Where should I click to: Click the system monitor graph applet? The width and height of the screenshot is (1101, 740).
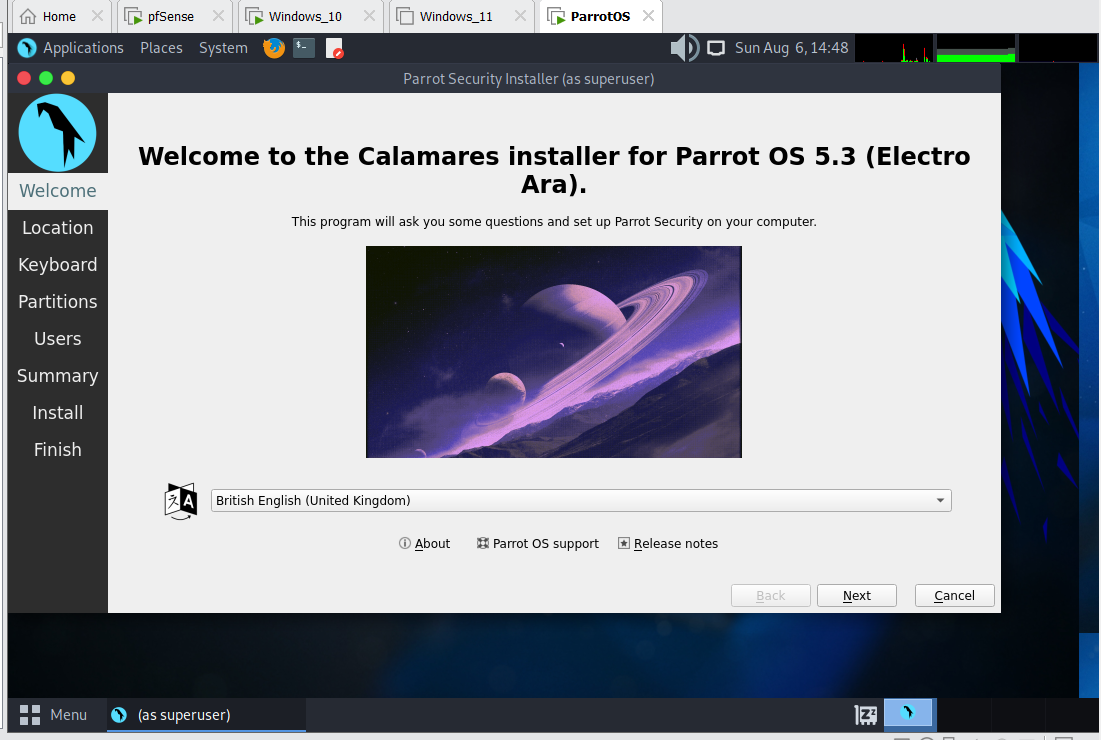pos(976,48)
